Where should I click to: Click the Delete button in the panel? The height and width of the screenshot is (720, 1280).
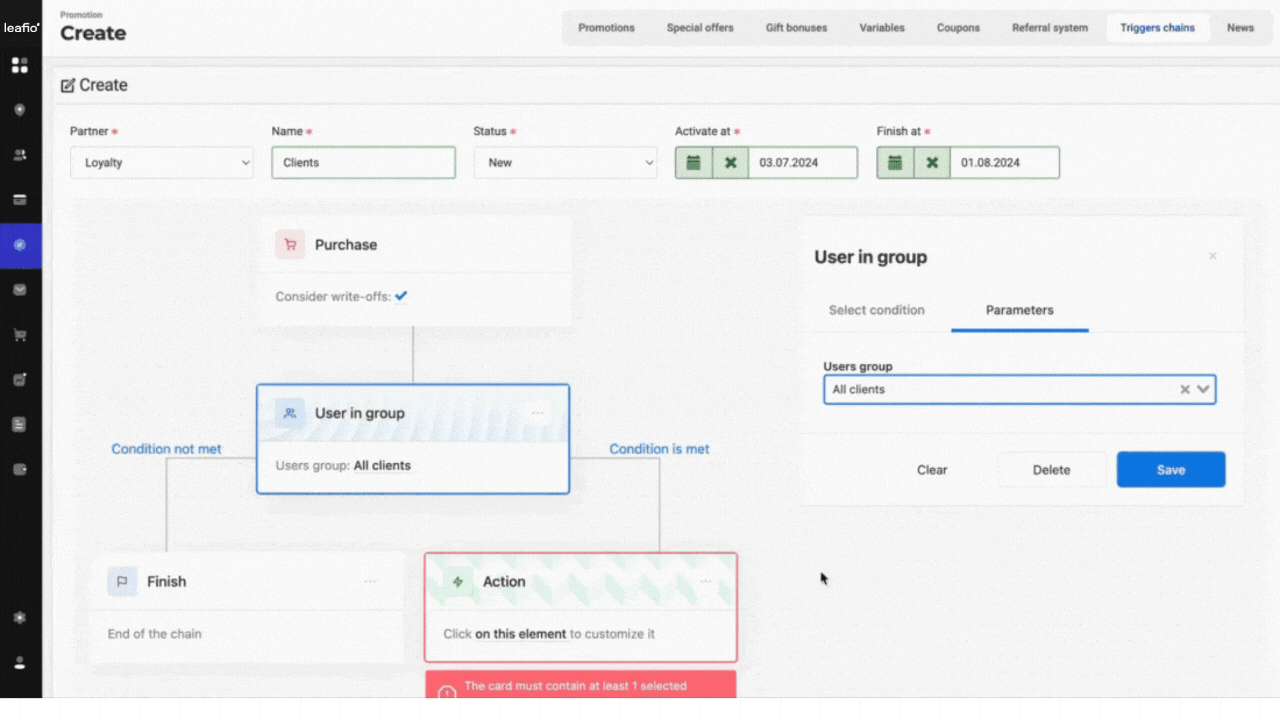(x=1051, y=470)
